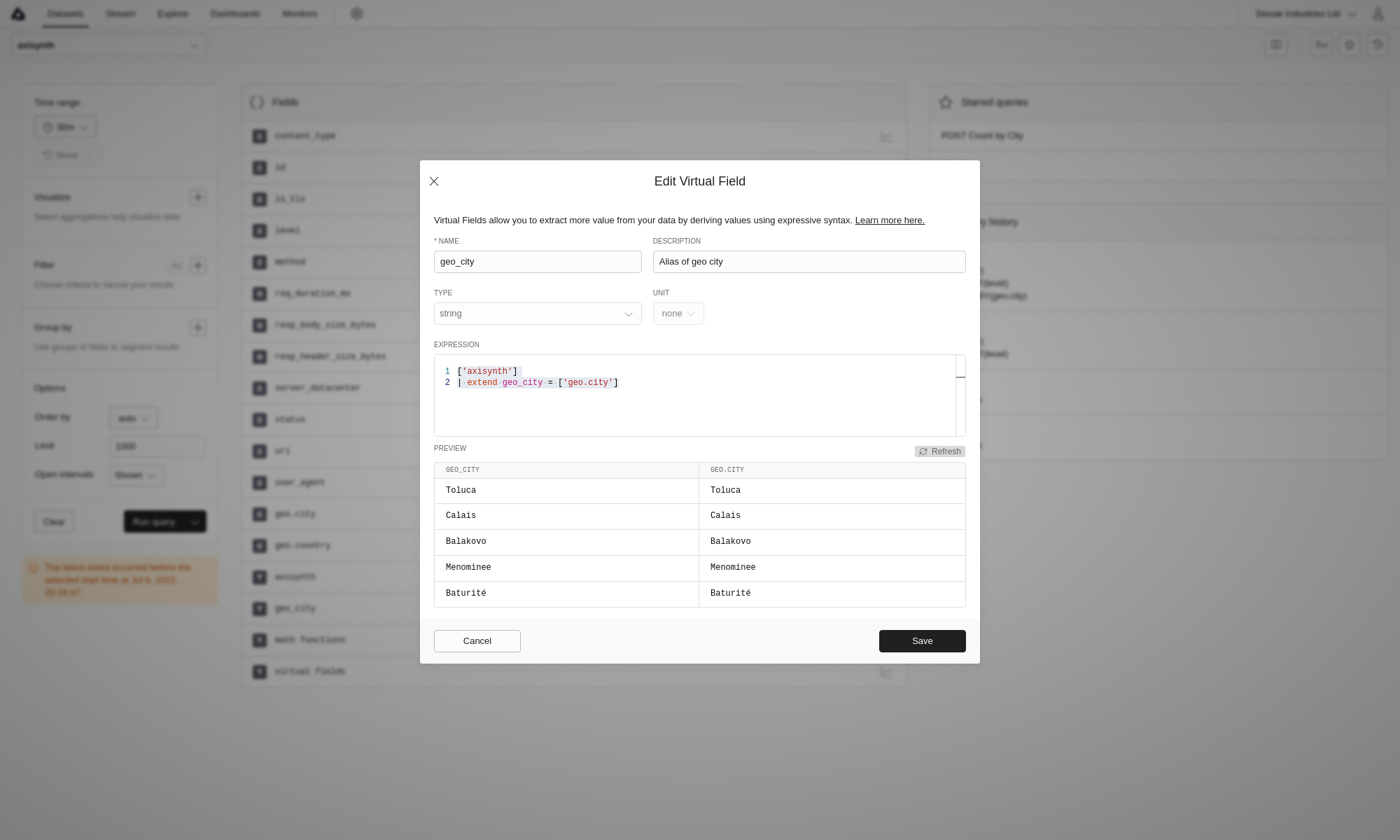This screenshot has height=840, width=1400.
Task: Click the query history icon in top toolbar
Action: click(x=1378, y=45)
